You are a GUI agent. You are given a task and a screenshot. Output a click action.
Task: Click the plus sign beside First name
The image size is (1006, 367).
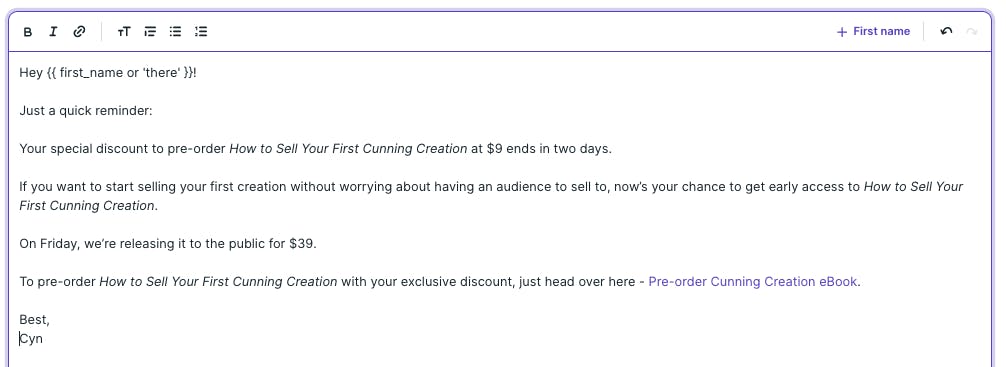click(842, 32)
